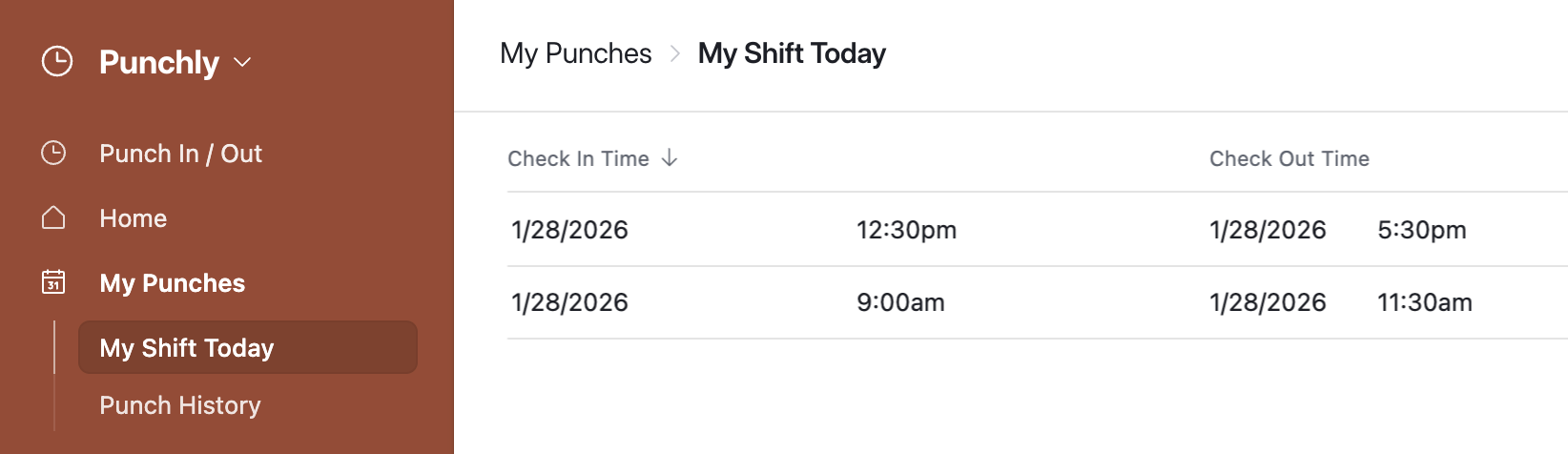Click the My Punches calendar icon
This screenshot has width=1568, height=454.
coord(53,282)
